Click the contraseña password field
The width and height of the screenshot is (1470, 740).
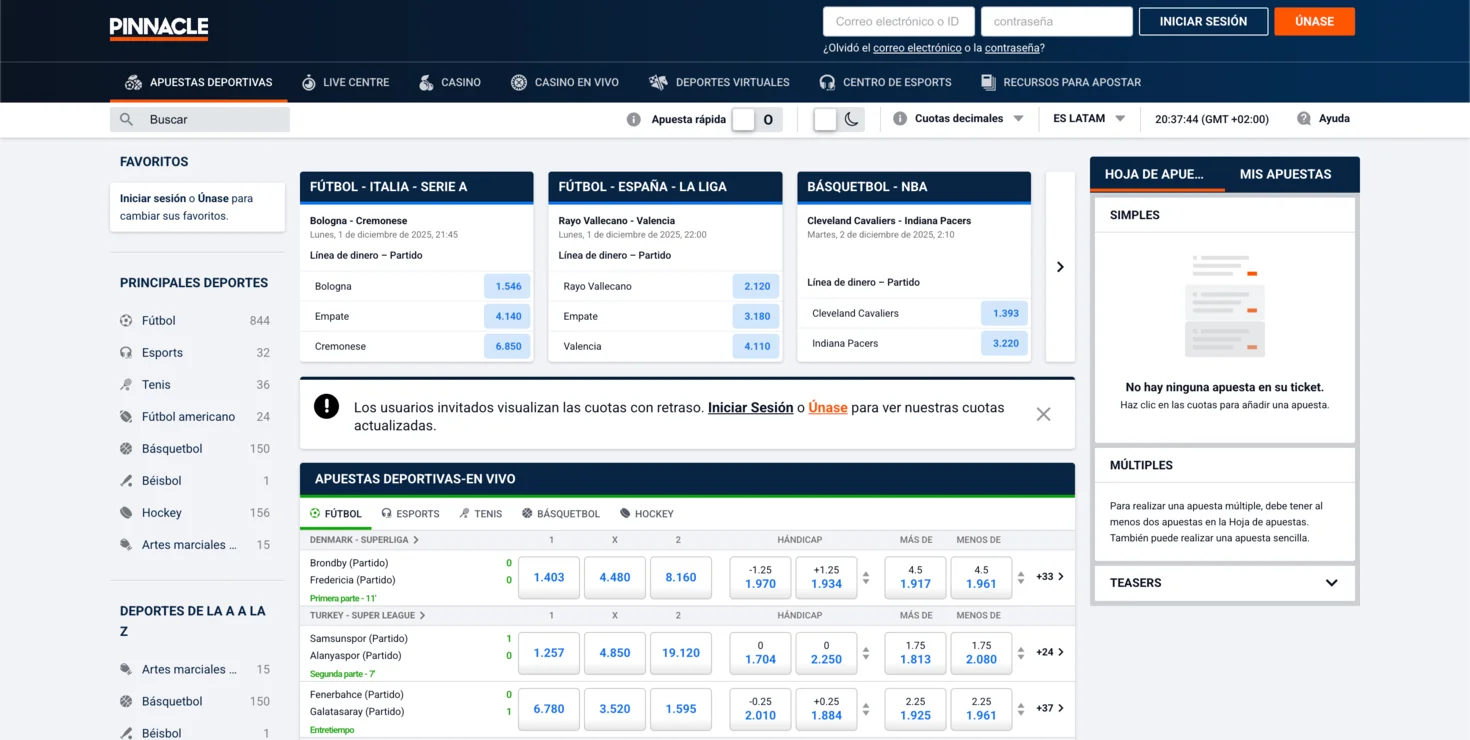[x=1056, y=21]
